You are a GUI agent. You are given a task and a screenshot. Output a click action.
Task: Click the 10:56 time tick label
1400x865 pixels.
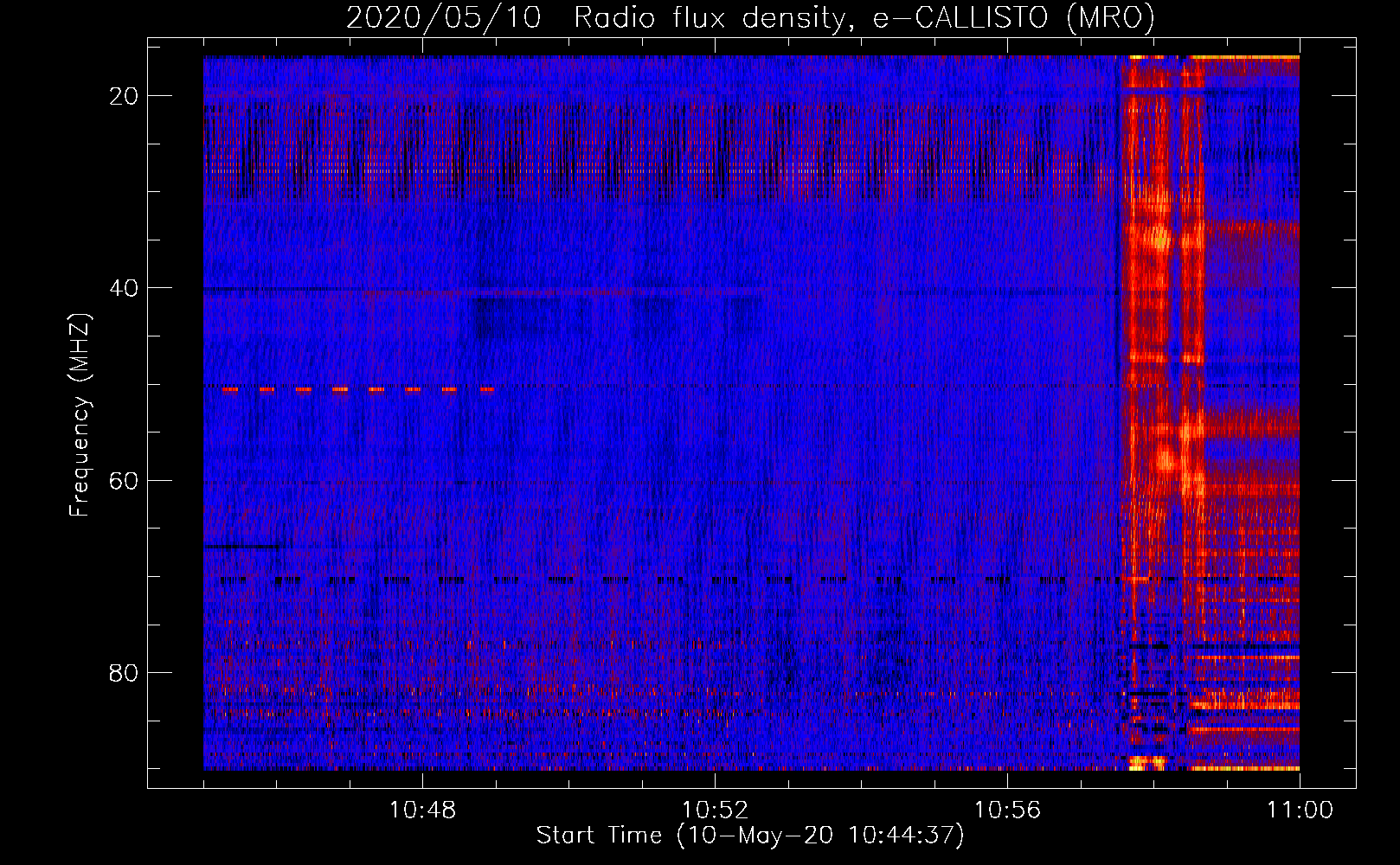pos(1007,811)
